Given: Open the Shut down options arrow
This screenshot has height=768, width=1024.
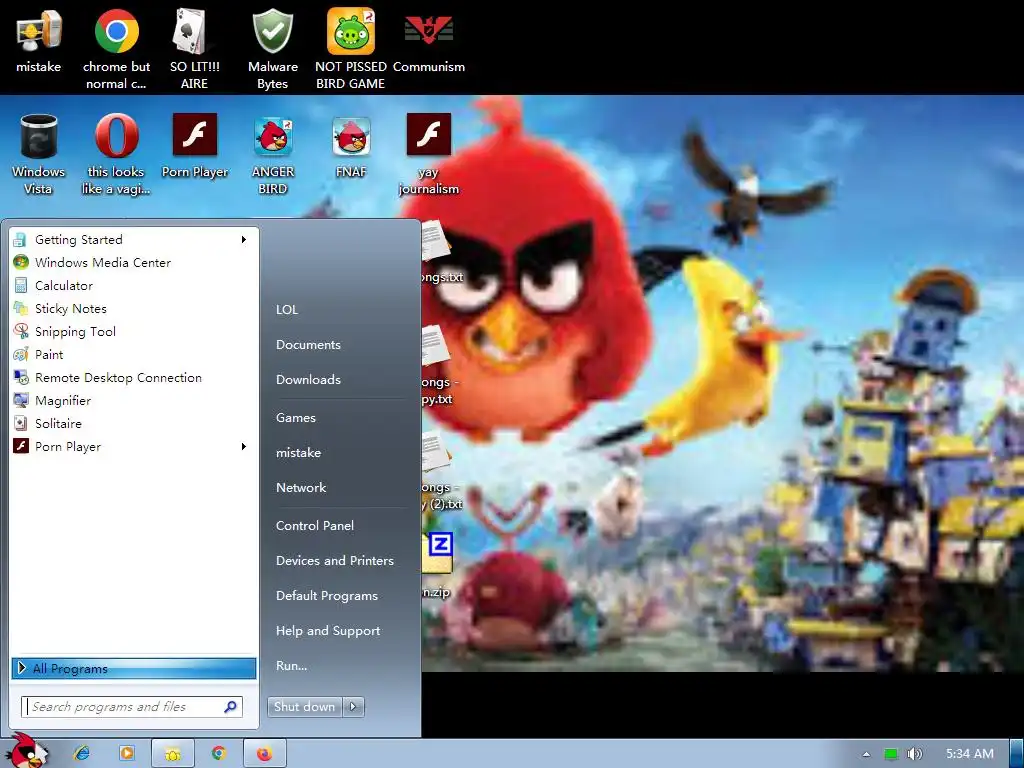Looking at the screenshot, I should pos(353,707).
